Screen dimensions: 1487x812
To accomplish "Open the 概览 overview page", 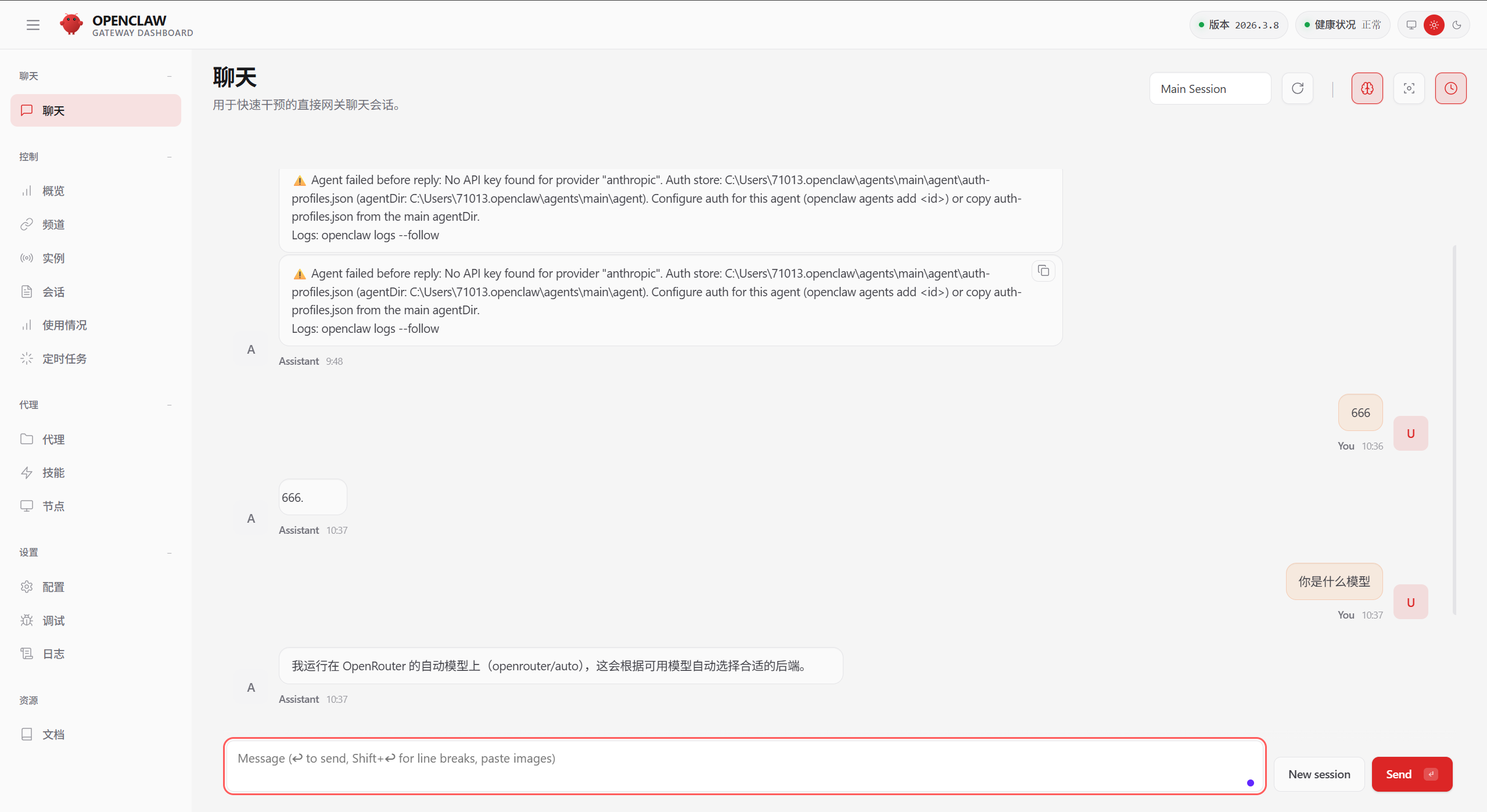I will point(53,191).
